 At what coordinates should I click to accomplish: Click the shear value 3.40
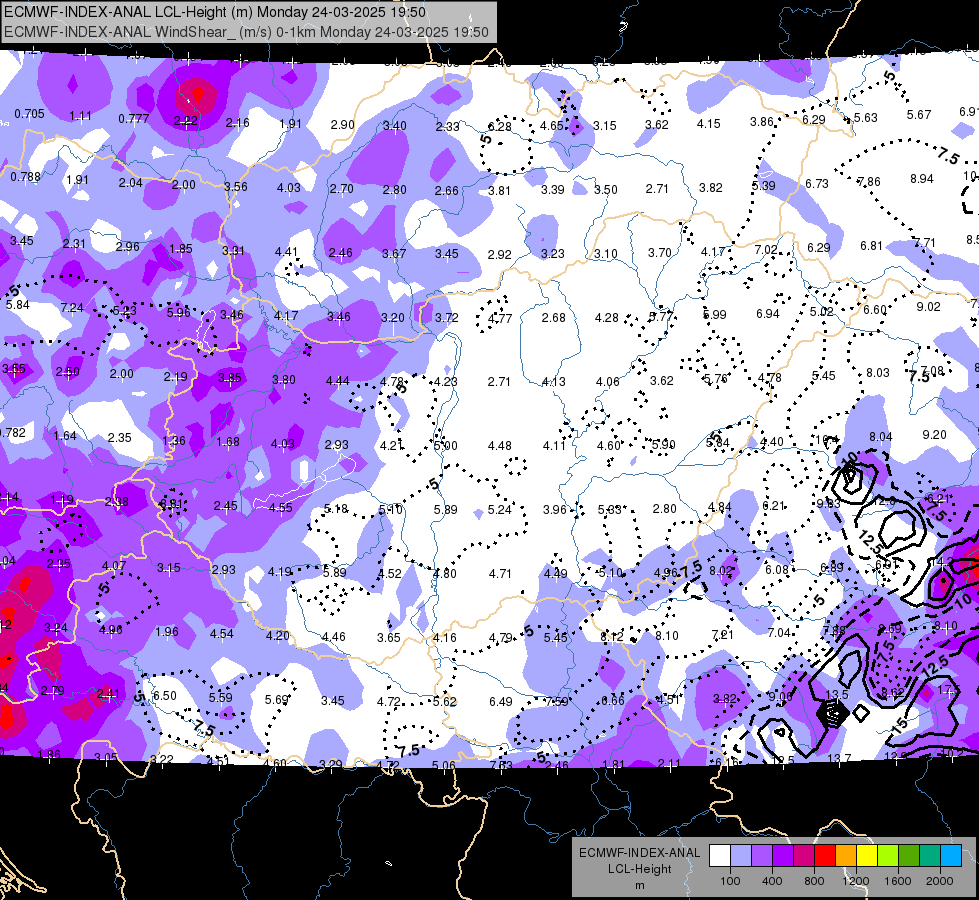(395, 126)
